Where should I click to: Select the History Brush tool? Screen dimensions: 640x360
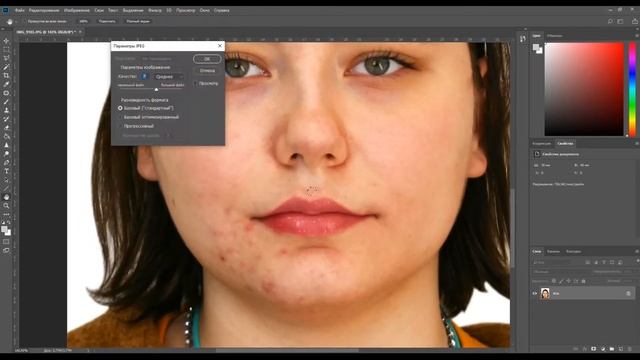(x=6, y=119)
